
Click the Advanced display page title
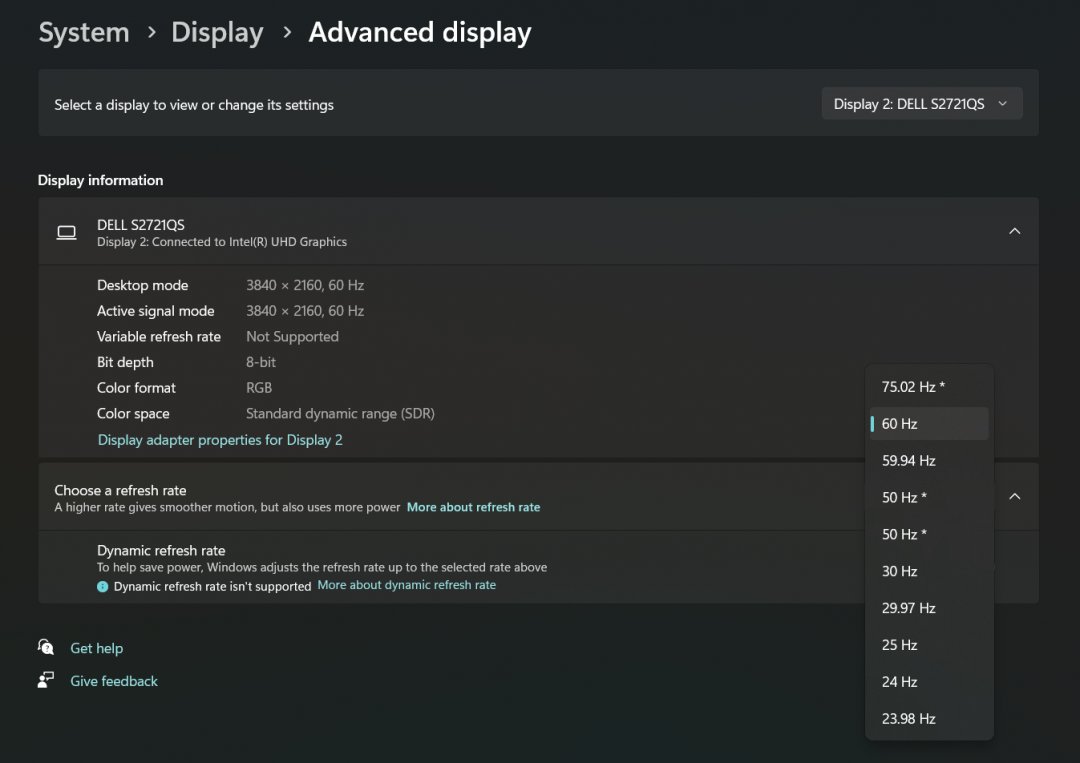click(x=419, y=32)
